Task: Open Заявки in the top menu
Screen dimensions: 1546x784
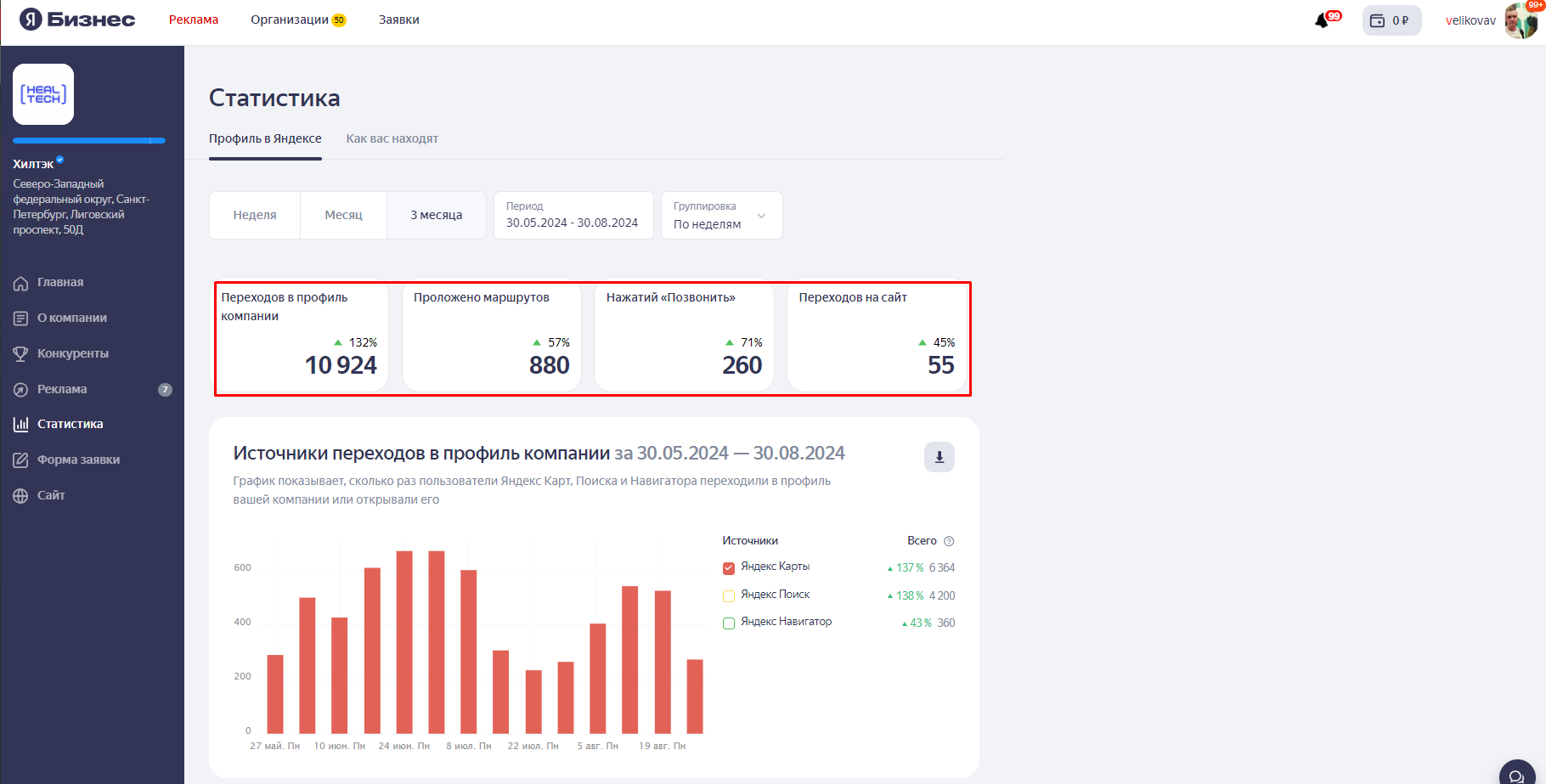Action: pos(399,20)
